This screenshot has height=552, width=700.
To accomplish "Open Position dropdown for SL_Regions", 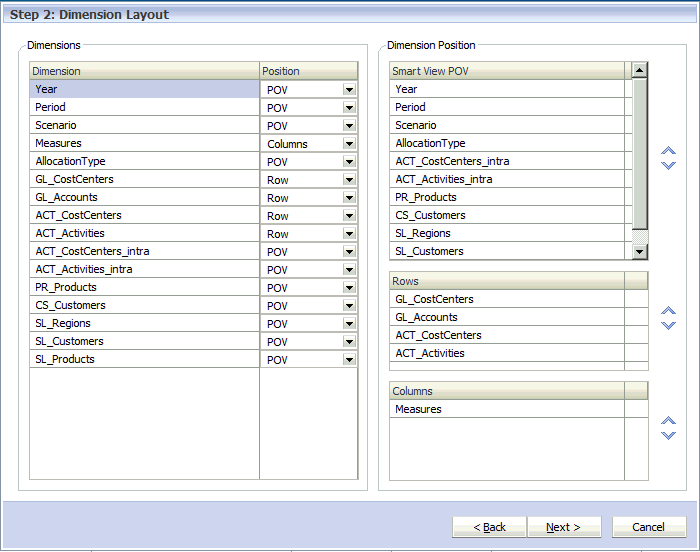I will coord(349,324).
